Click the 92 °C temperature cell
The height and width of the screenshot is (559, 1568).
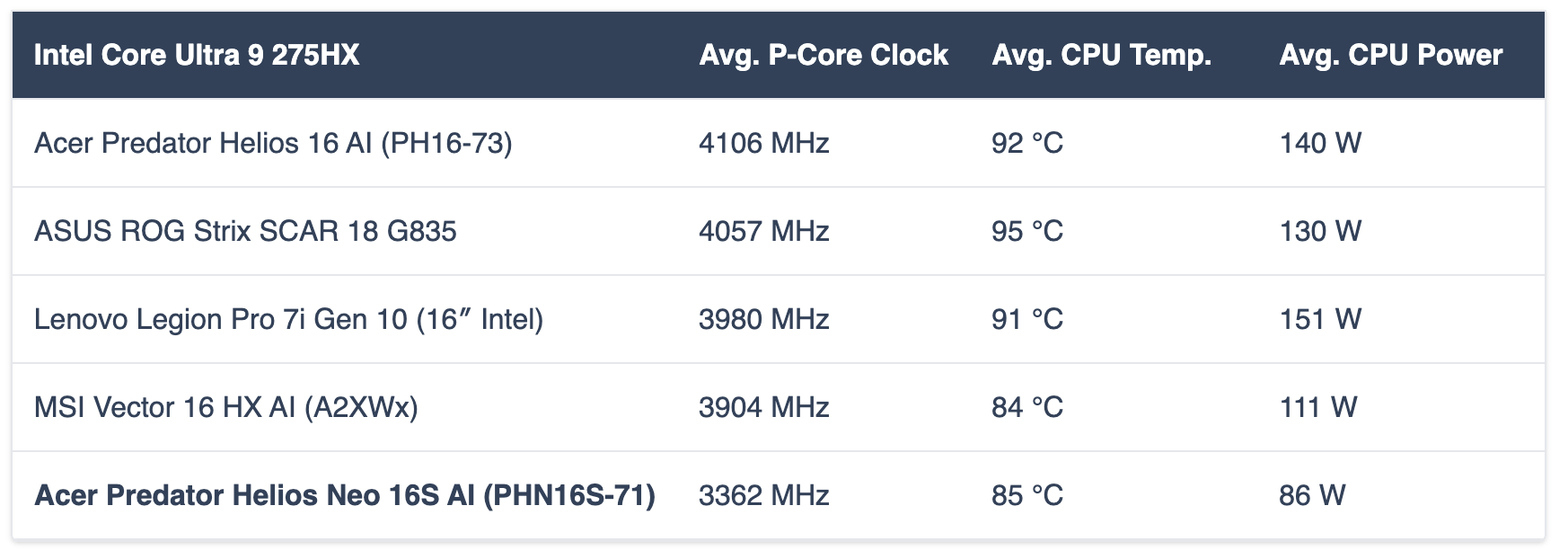(x=1027, y=143)
